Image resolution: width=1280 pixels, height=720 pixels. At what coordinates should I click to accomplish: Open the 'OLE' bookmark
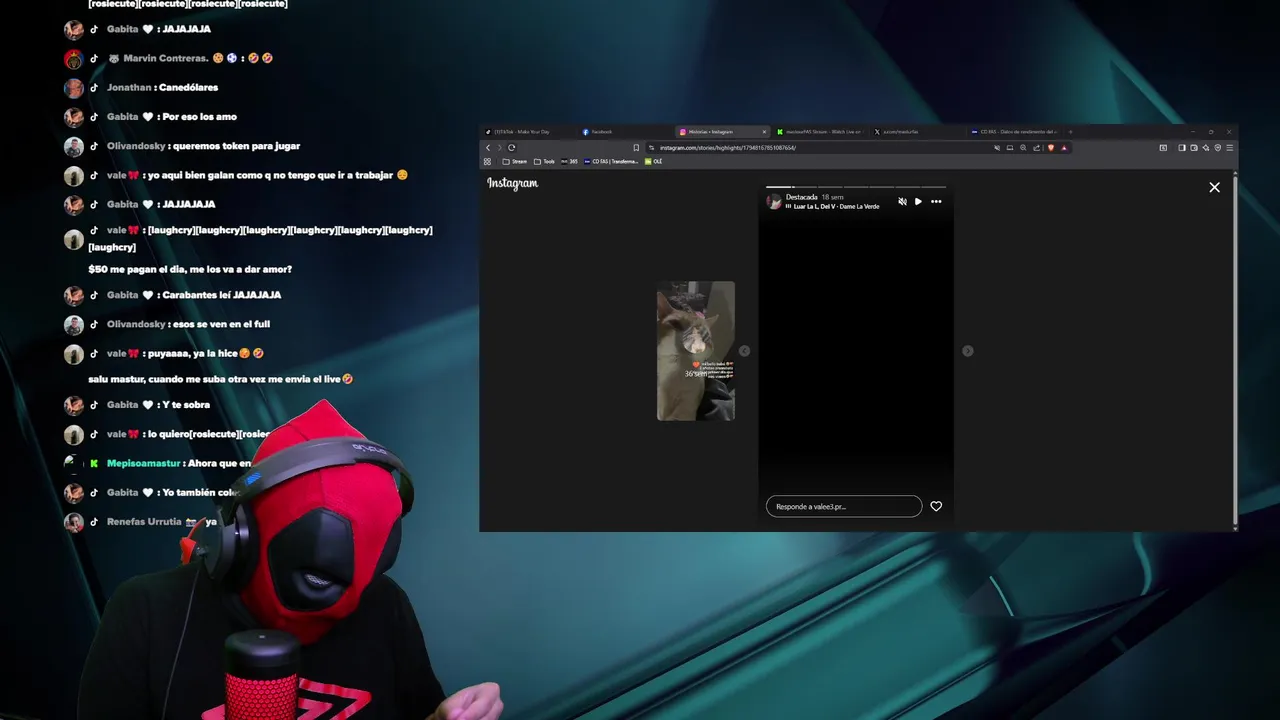[653, 161]
